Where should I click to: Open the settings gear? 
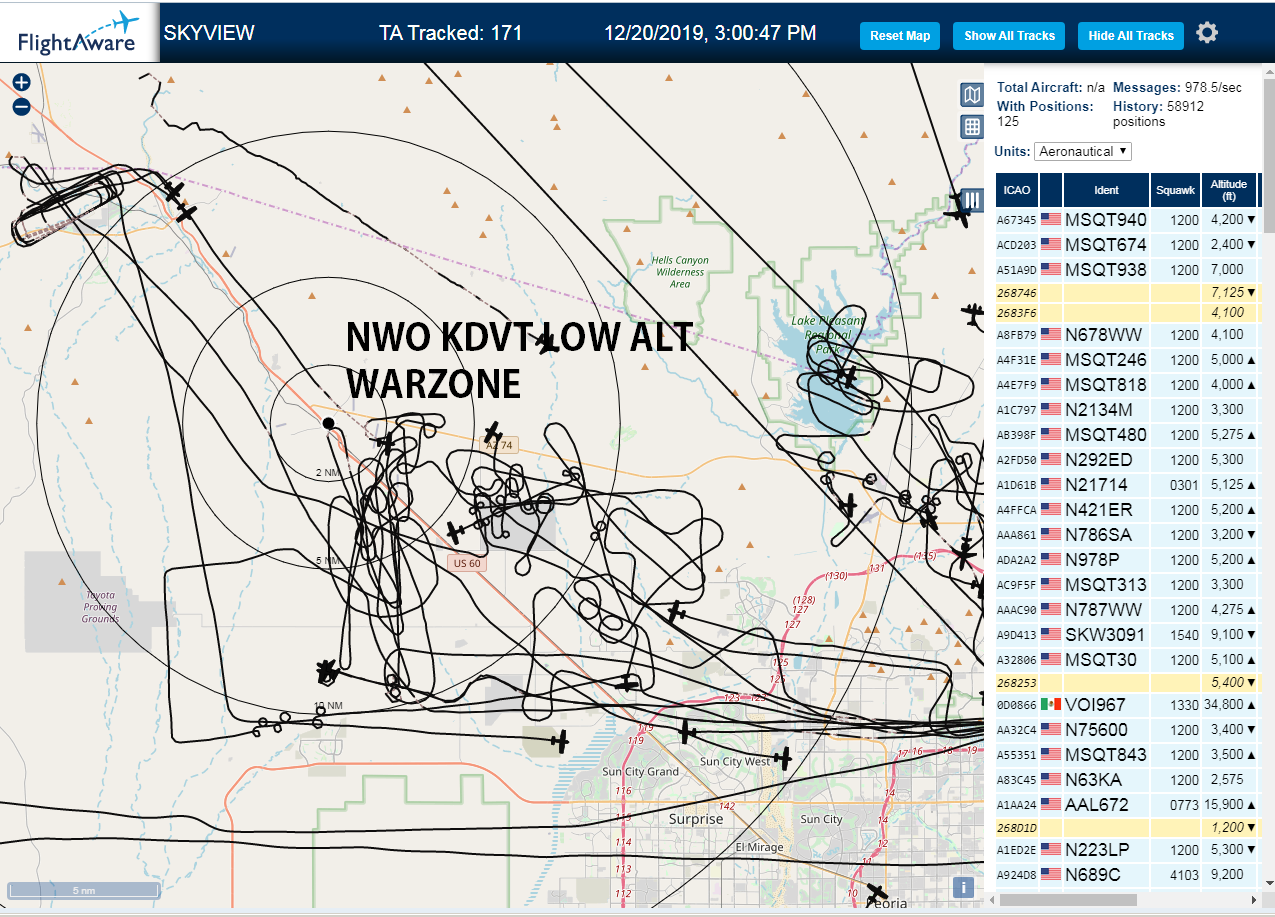(1207, 33)
